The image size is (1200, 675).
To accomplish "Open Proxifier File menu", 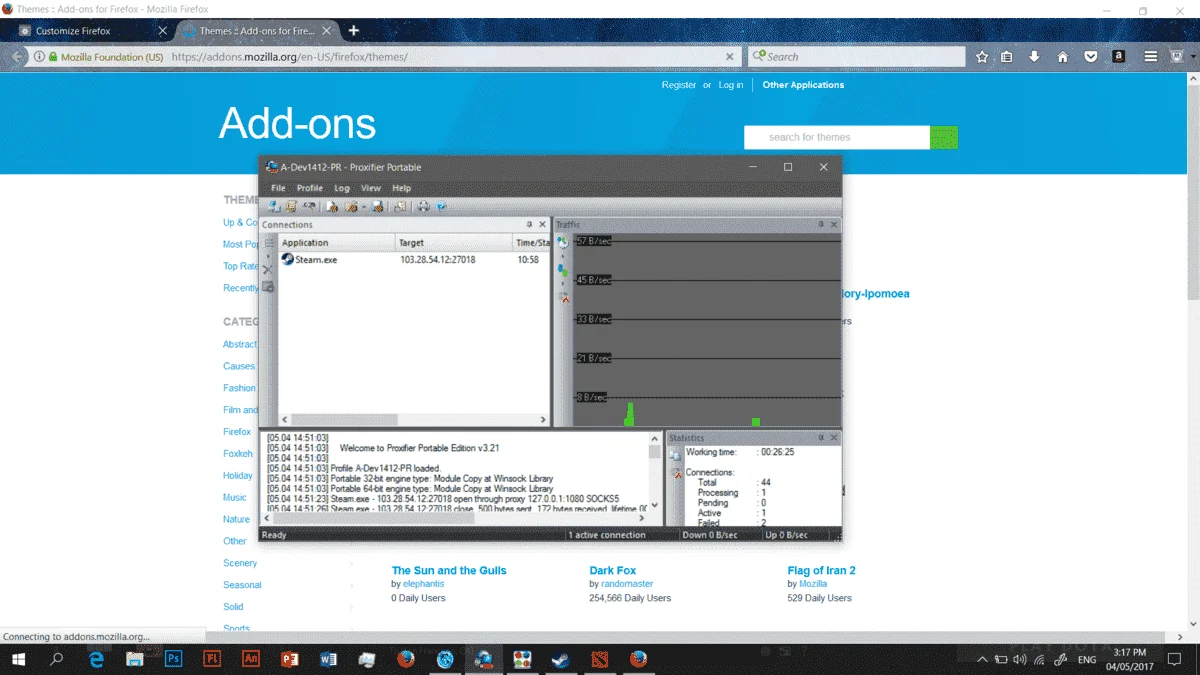I will click(278, 188).
